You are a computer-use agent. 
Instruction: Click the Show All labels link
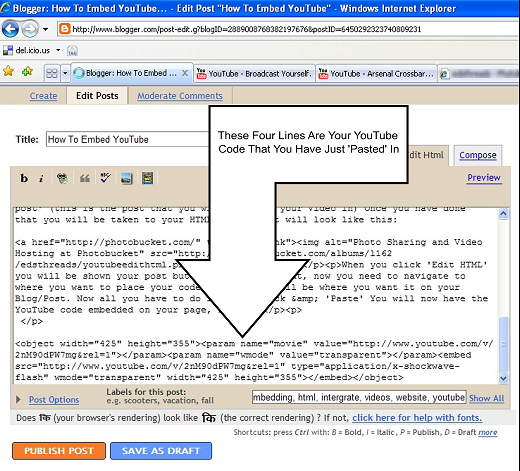[487, 398]
